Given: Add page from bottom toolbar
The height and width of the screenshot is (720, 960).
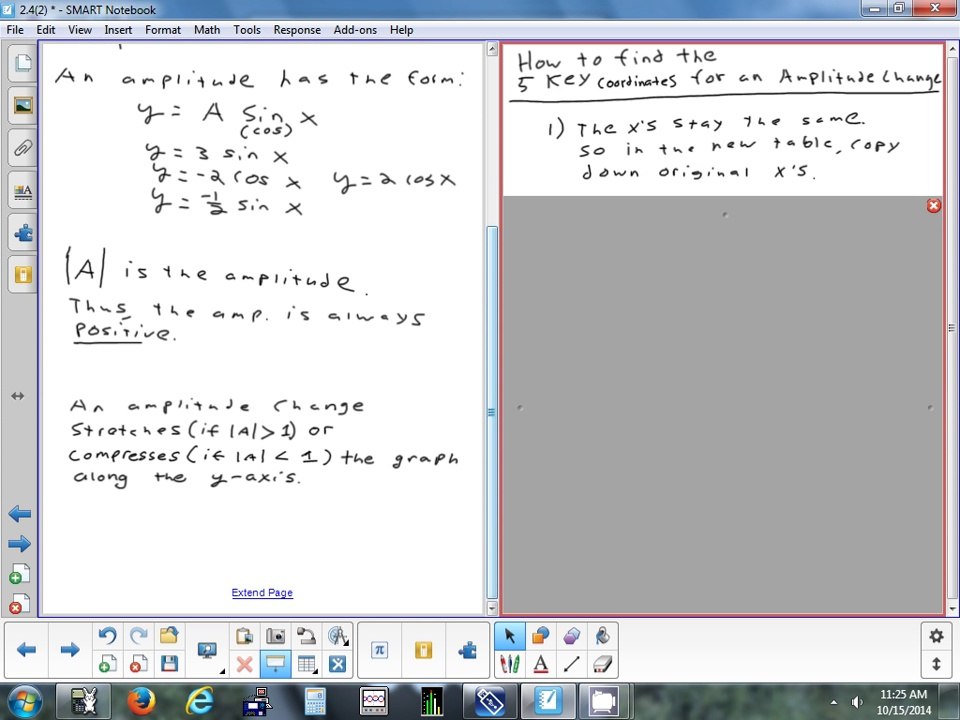Looking at the screenshot, I should pos(107,664).
